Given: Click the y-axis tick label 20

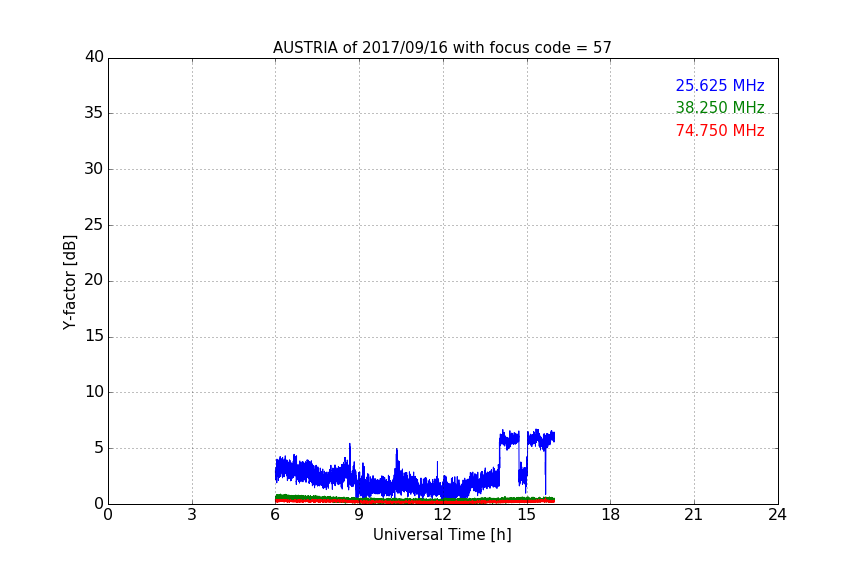Looking at the screenshot, I should (94, 280).
